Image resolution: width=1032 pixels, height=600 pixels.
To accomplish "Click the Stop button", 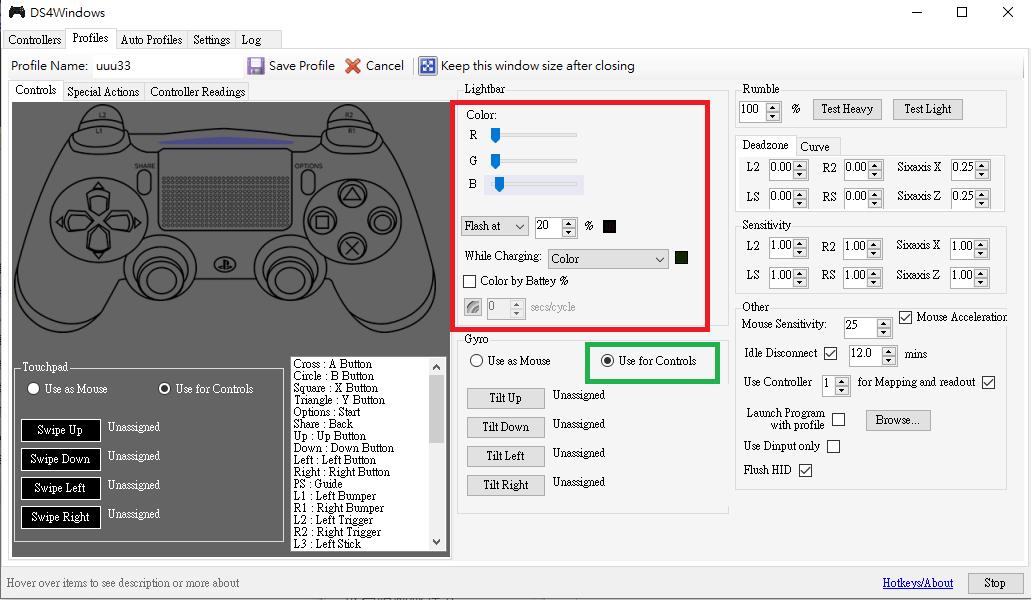I will tap(994, 583).
